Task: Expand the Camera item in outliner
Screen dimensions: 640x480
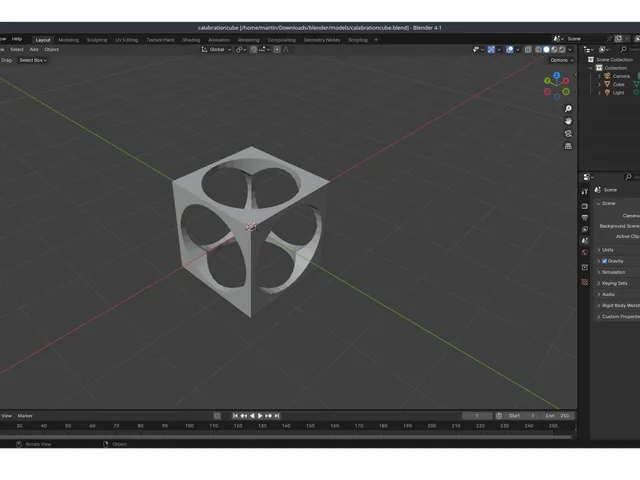Action: coord(599,76)
